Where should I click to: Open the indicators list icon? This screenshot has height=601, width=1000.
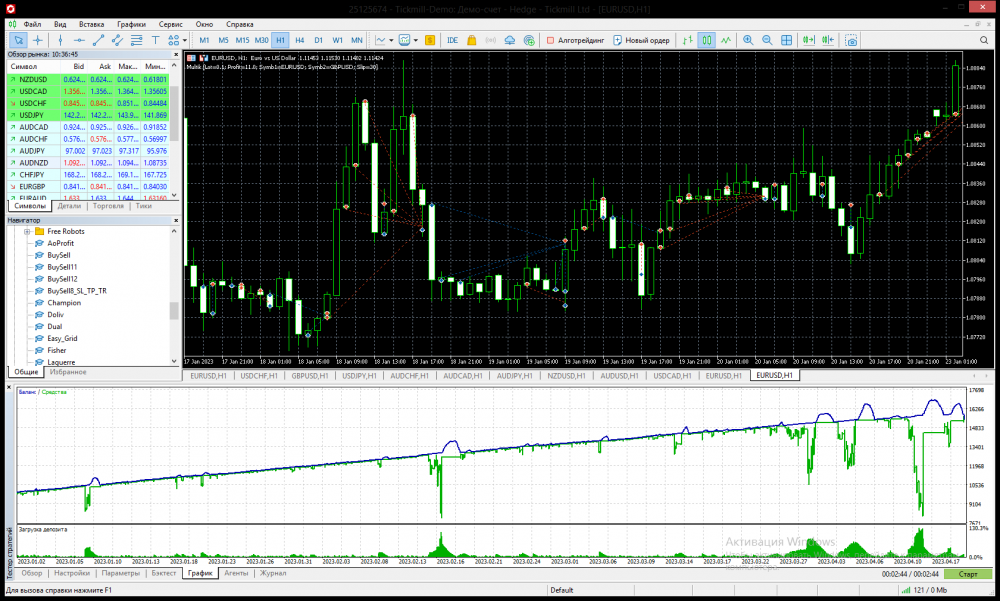coord(380,40)
